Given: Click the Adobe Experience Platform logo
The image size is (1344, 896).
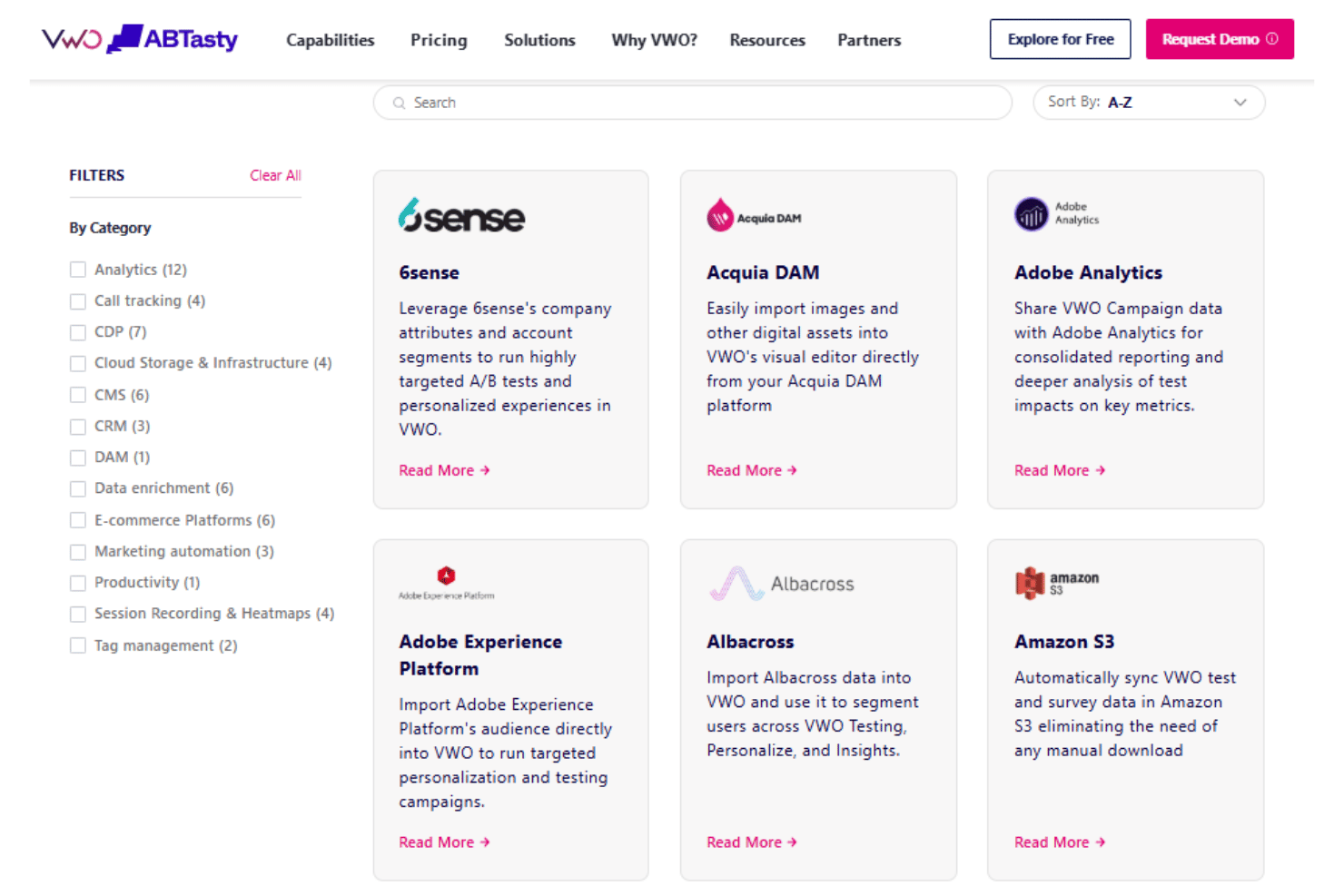Looking at the screenshot, I should [446, 584].
